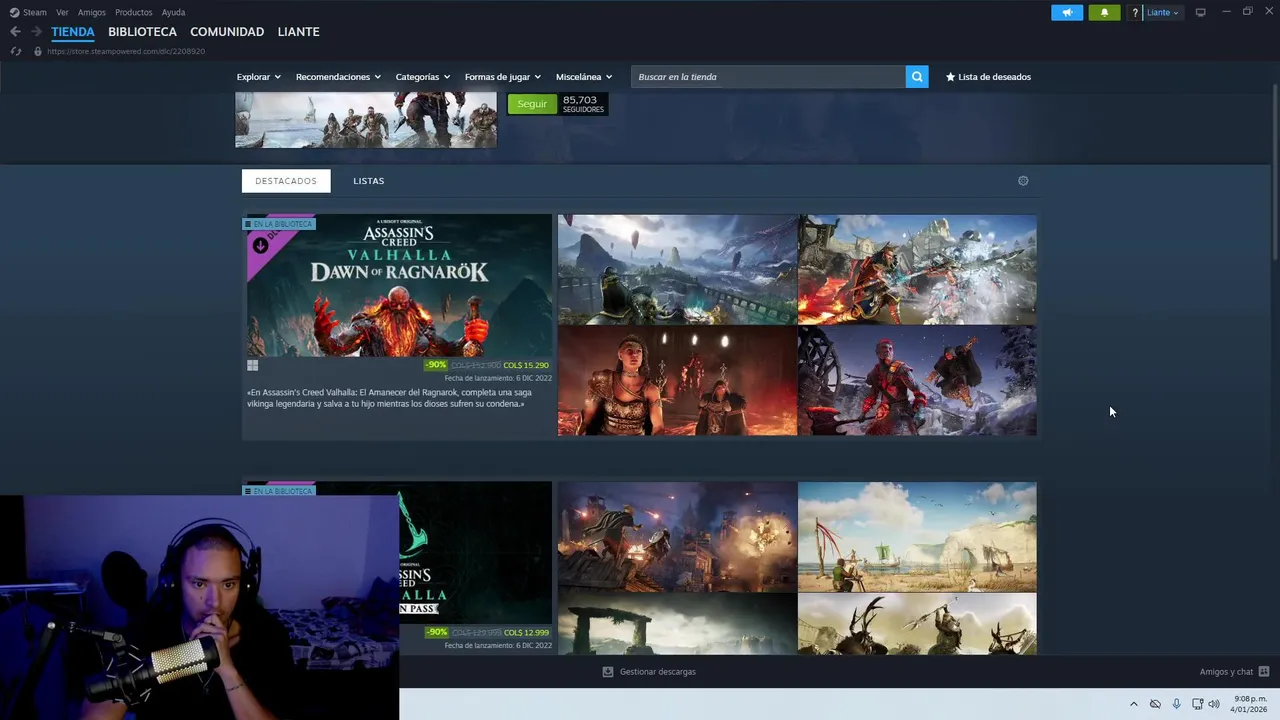Screen dimensions: 1280x720
Task: Click the 85,703 seguidores count
Action: (x=583, y=104)
